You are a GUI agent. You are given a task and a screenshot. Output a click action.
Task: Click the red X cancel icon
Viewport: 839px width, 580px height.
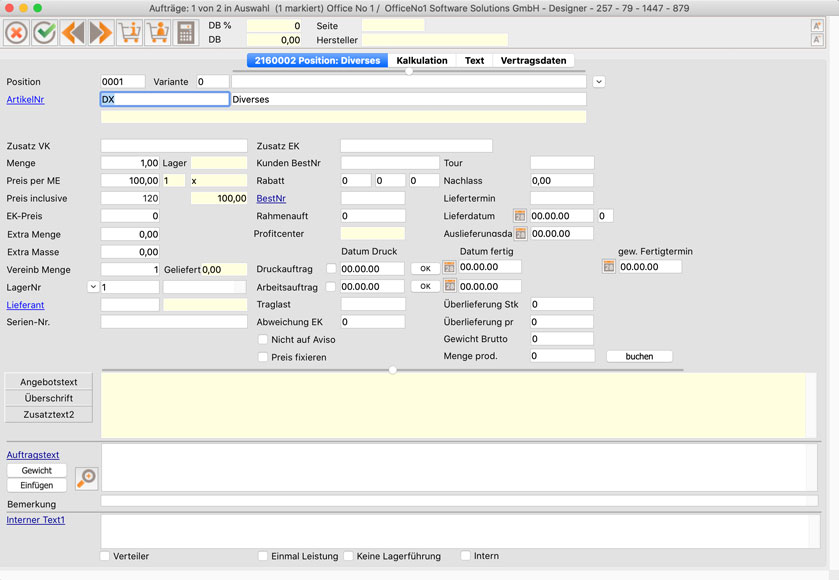17,33
